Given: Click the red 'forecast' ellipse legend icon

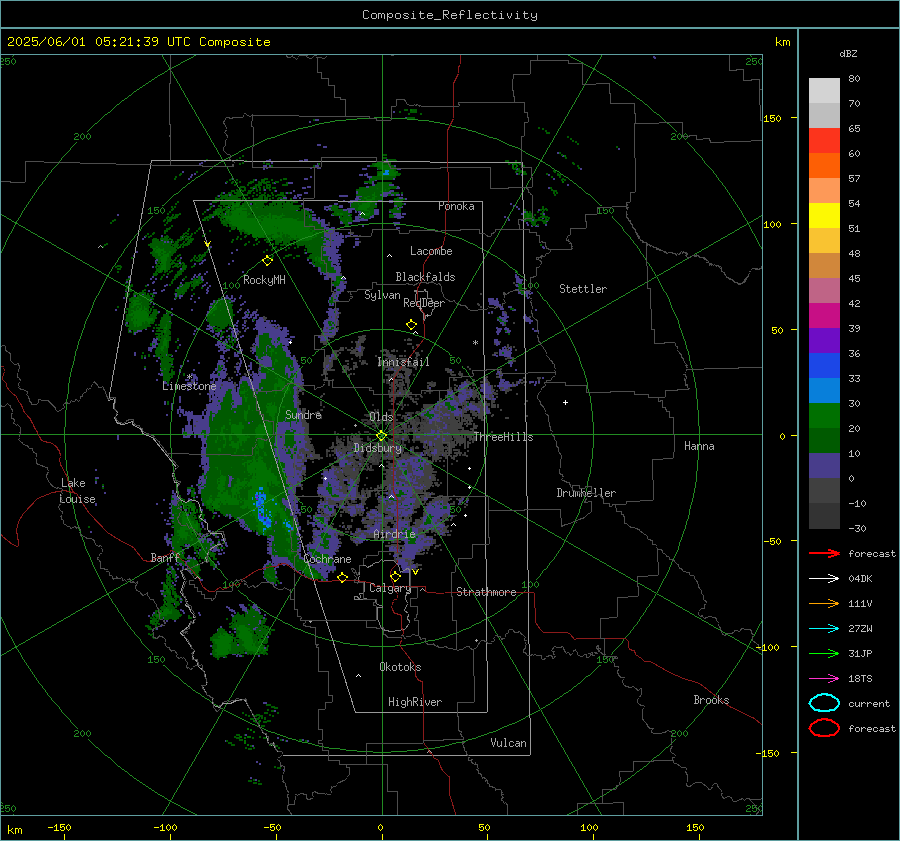Looking at the screenshot, I should (824, 728).
